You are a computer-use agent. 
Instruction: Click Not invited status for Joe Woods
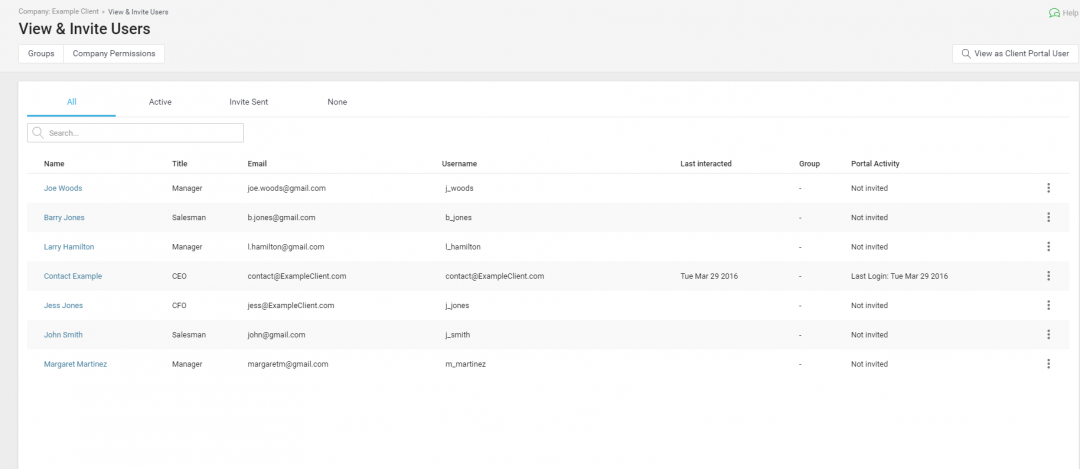869,188
